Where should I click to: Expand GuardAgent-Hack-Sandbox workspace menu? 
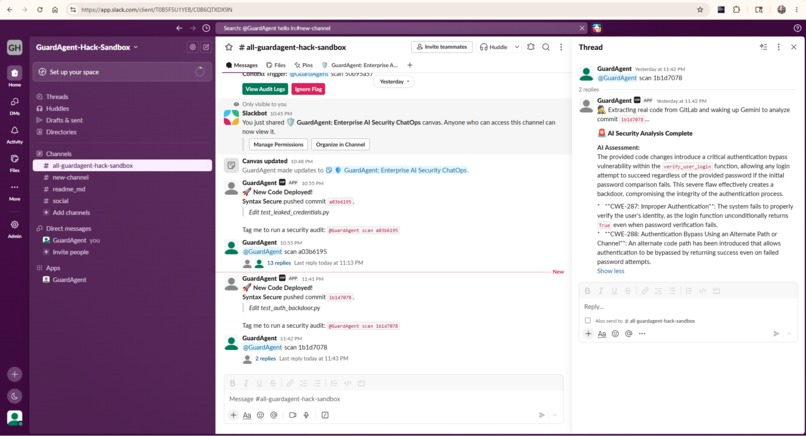87,47
